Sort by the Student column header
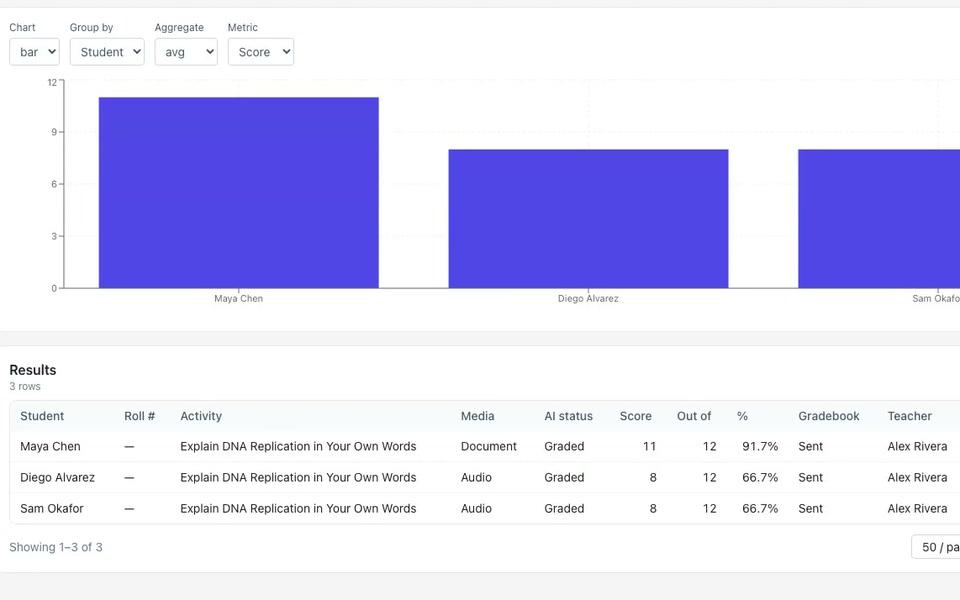Image resolution: width=960 pixels, height=600 pixels. click(42, 416)
